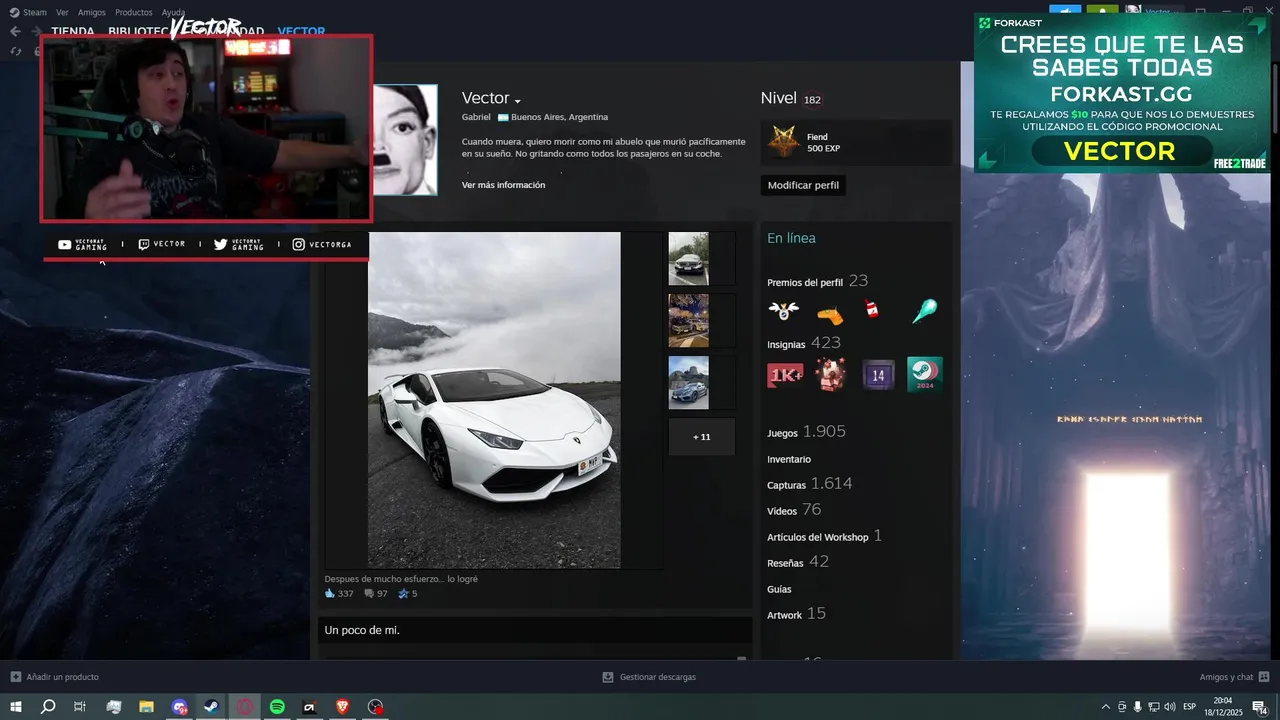The height and width of the screenshot is (720, 1280).
Task: Select the first car screenshot thumbnail
Action: 688,259
